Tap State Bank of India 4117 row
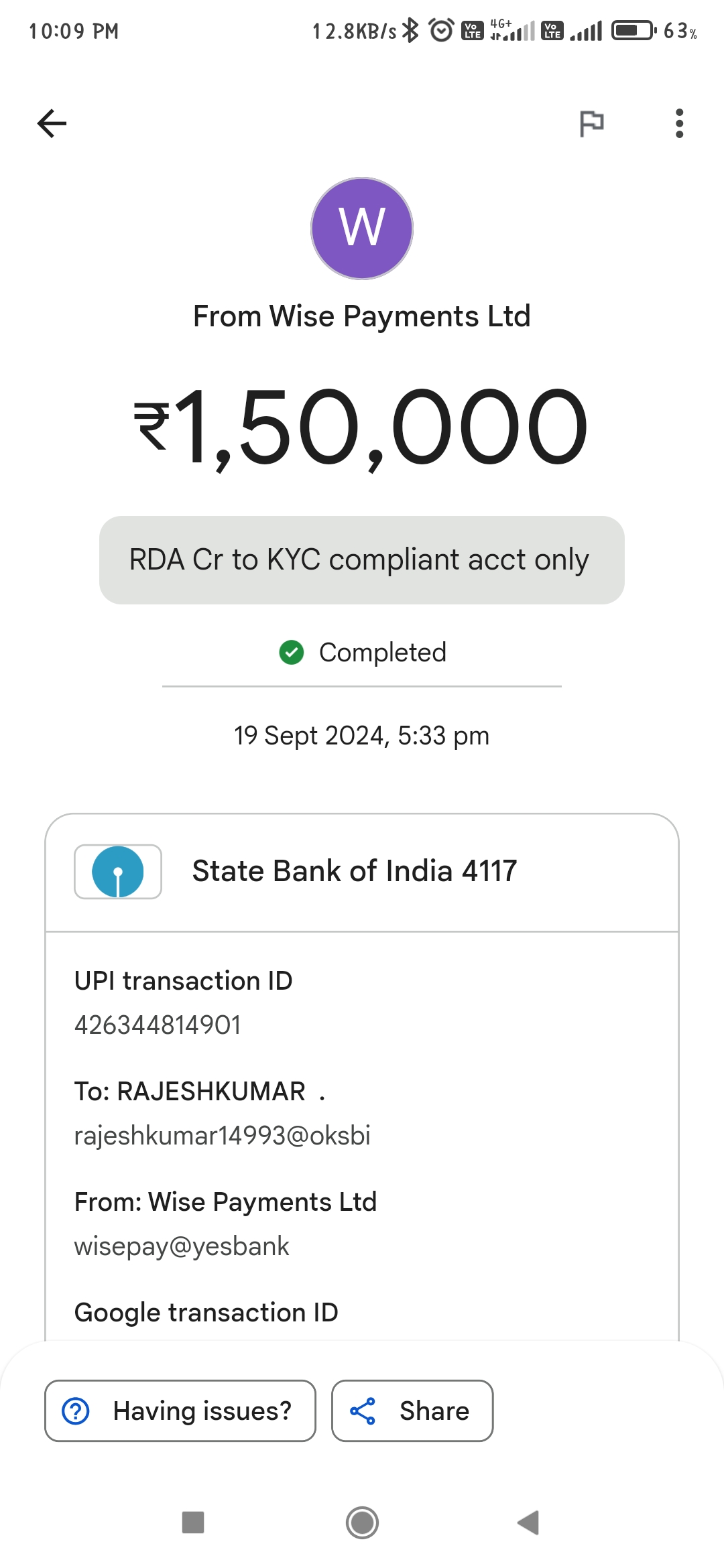 point(362,872)
